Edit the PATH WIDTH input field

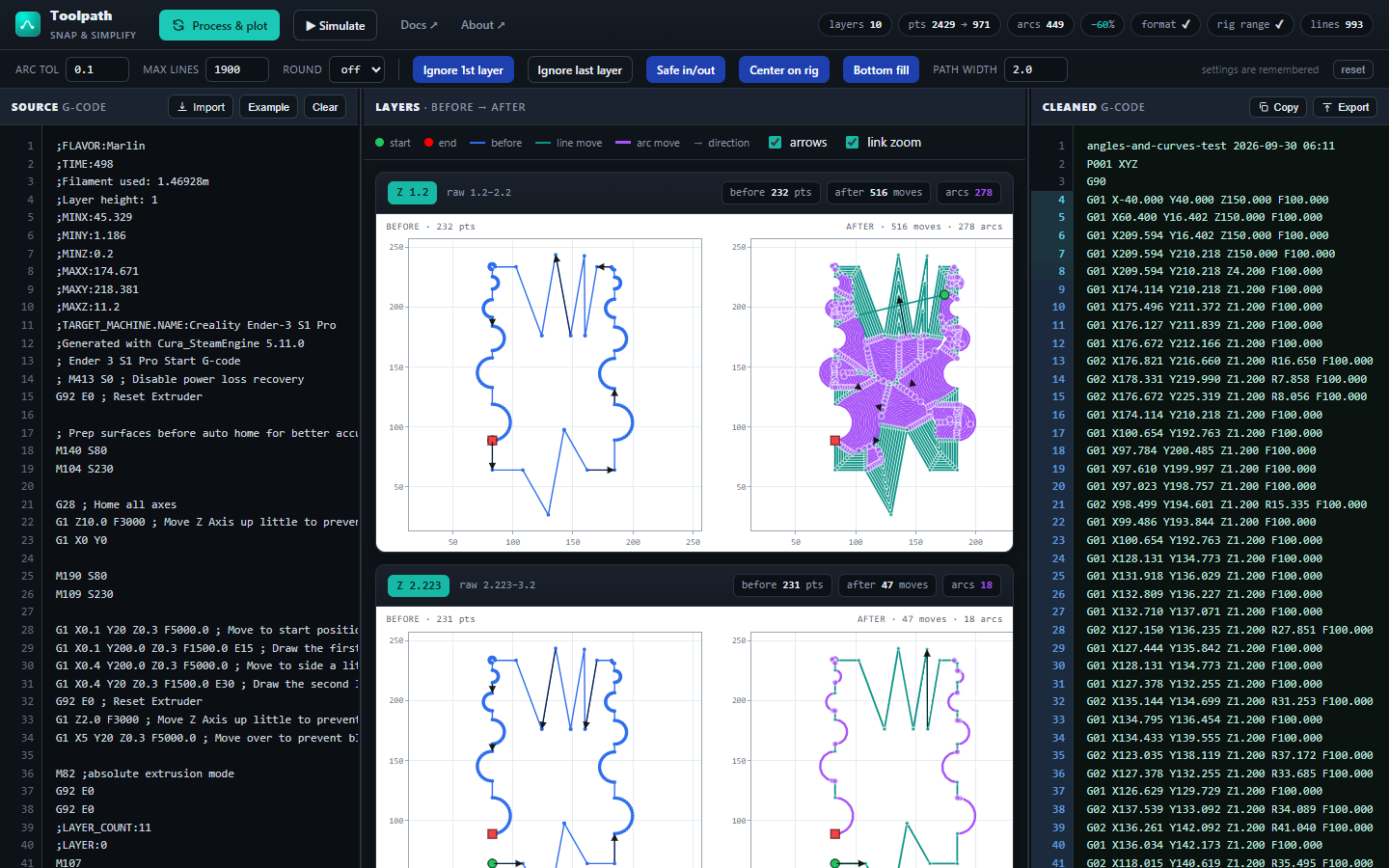tap(1036, 69)
